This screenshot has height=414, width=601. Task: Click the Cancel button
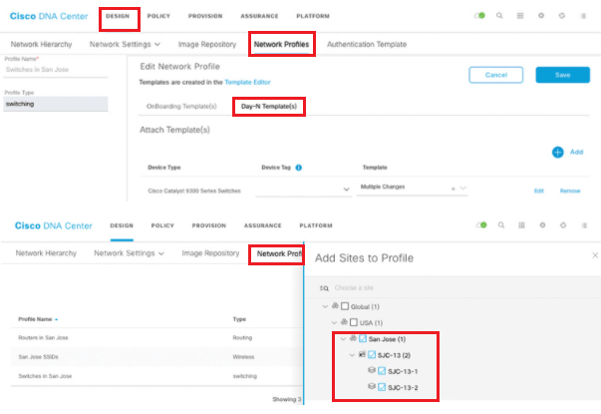496,75
